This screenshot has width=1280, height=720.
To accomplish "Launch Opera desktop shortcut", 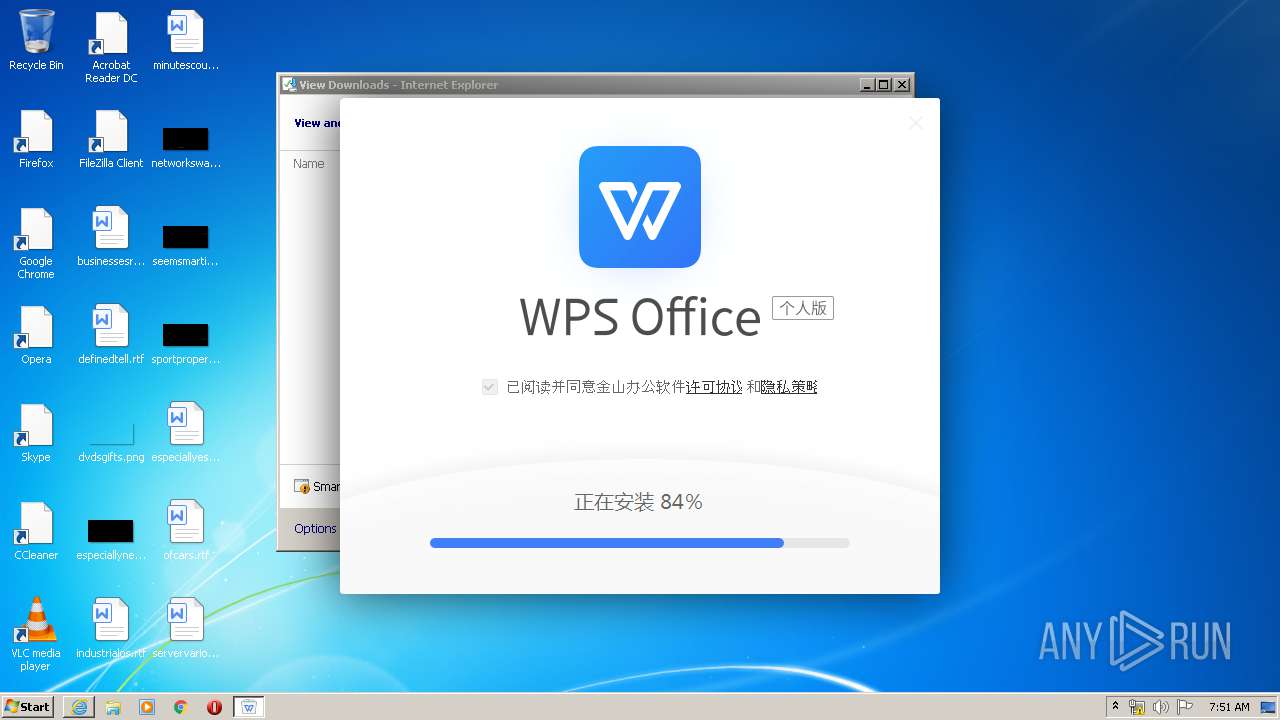I will [x=36, y=335].
